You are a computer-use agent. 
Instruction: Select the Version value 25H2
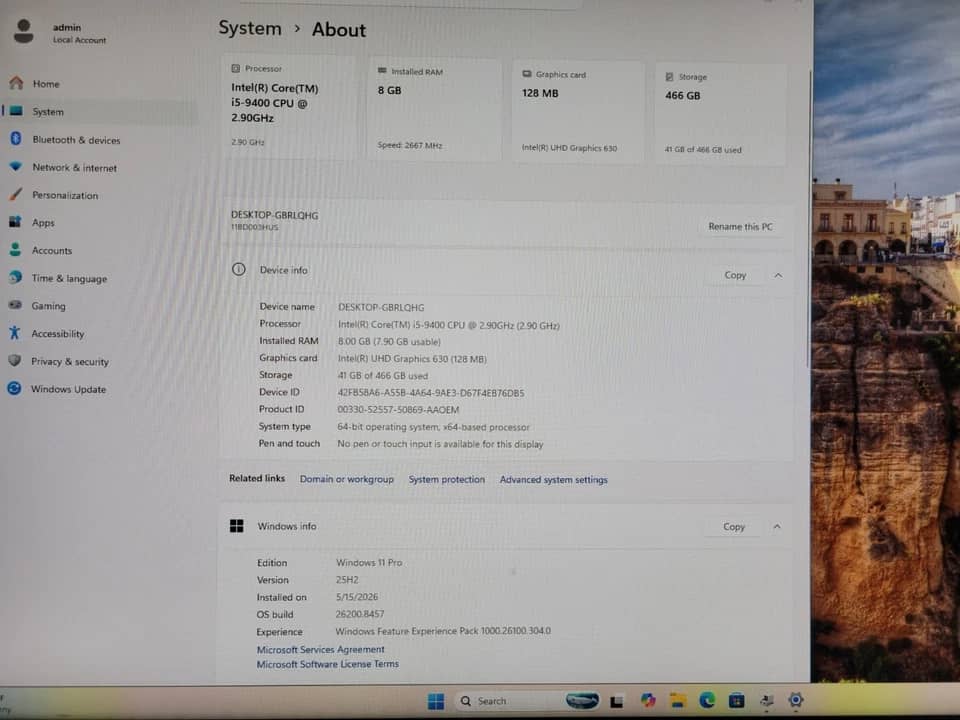(347, 580)
